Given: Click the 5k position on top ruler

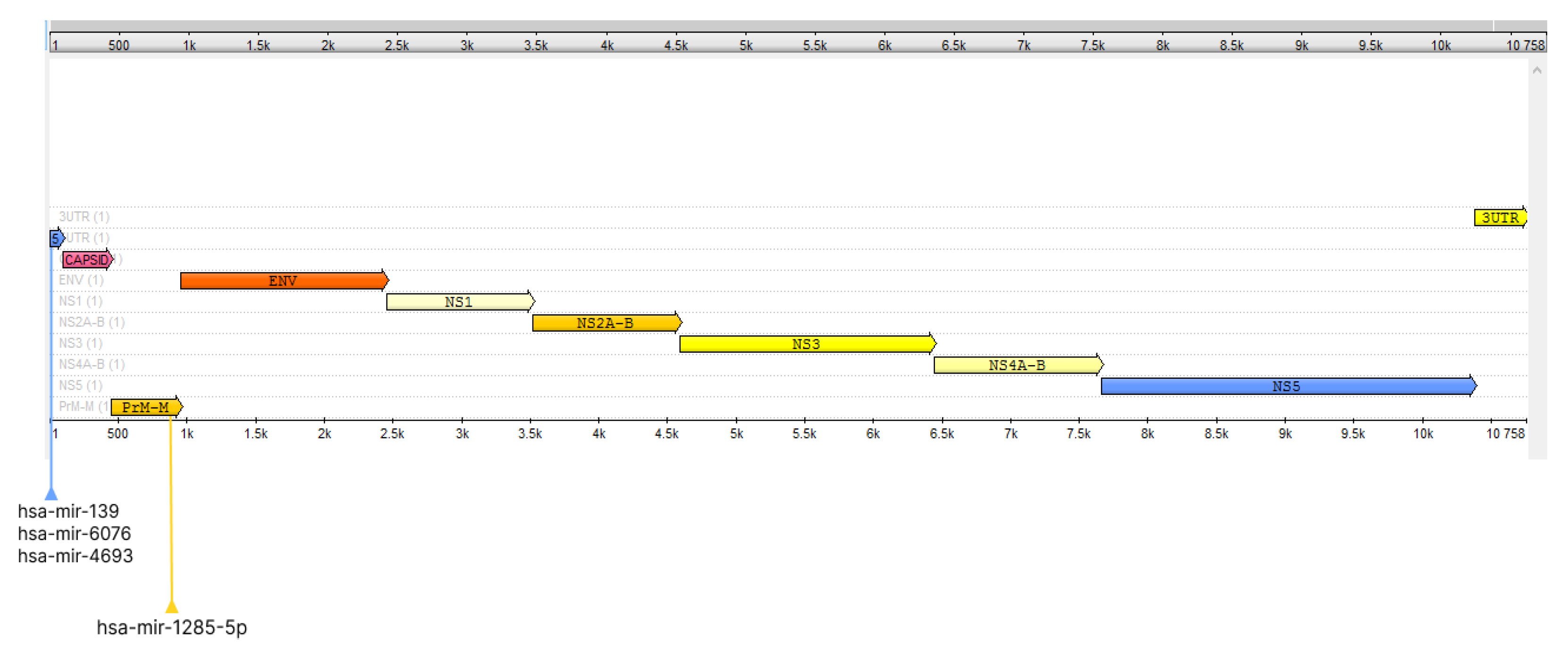Looking at the screenshot, I should [746, 45].
